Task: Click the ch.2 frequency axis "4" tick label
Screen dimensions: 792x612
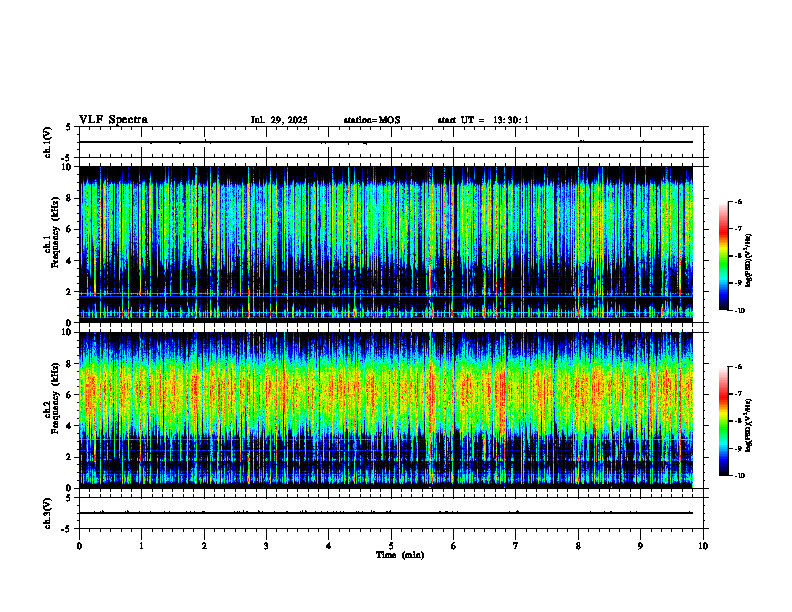Action: coord(70,427)
